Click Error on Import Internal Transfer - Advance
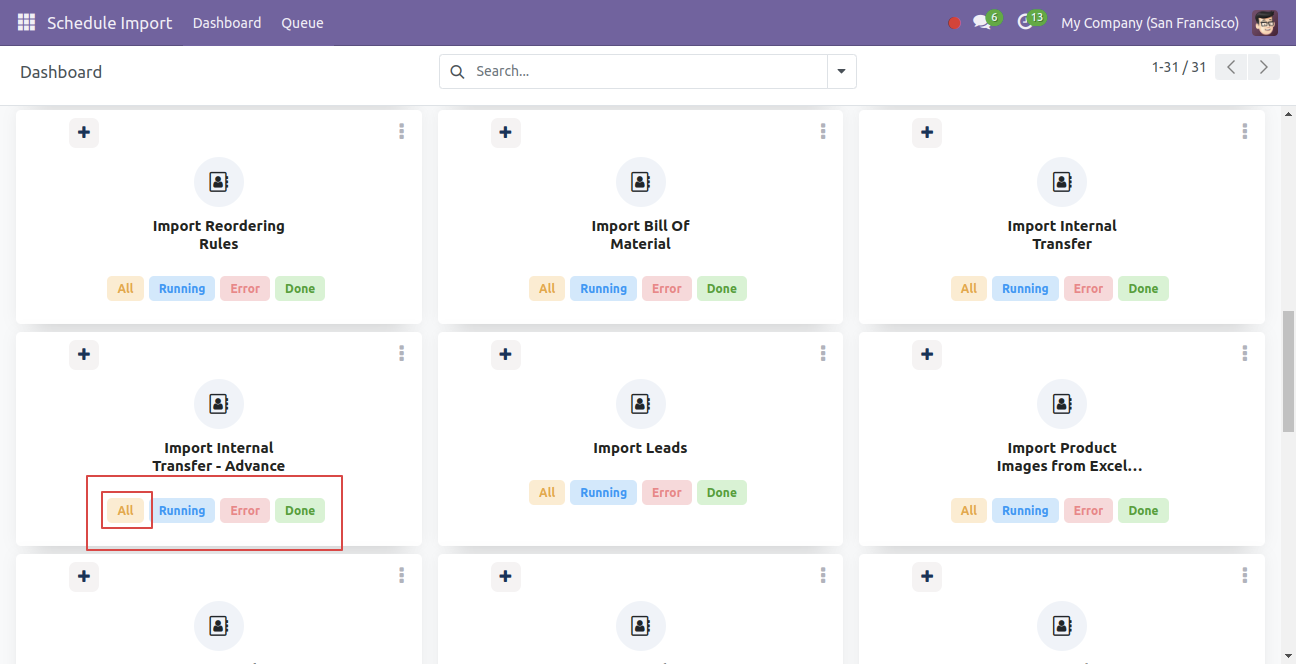Viewport: 1296px width, 664px height. (245, 511)
